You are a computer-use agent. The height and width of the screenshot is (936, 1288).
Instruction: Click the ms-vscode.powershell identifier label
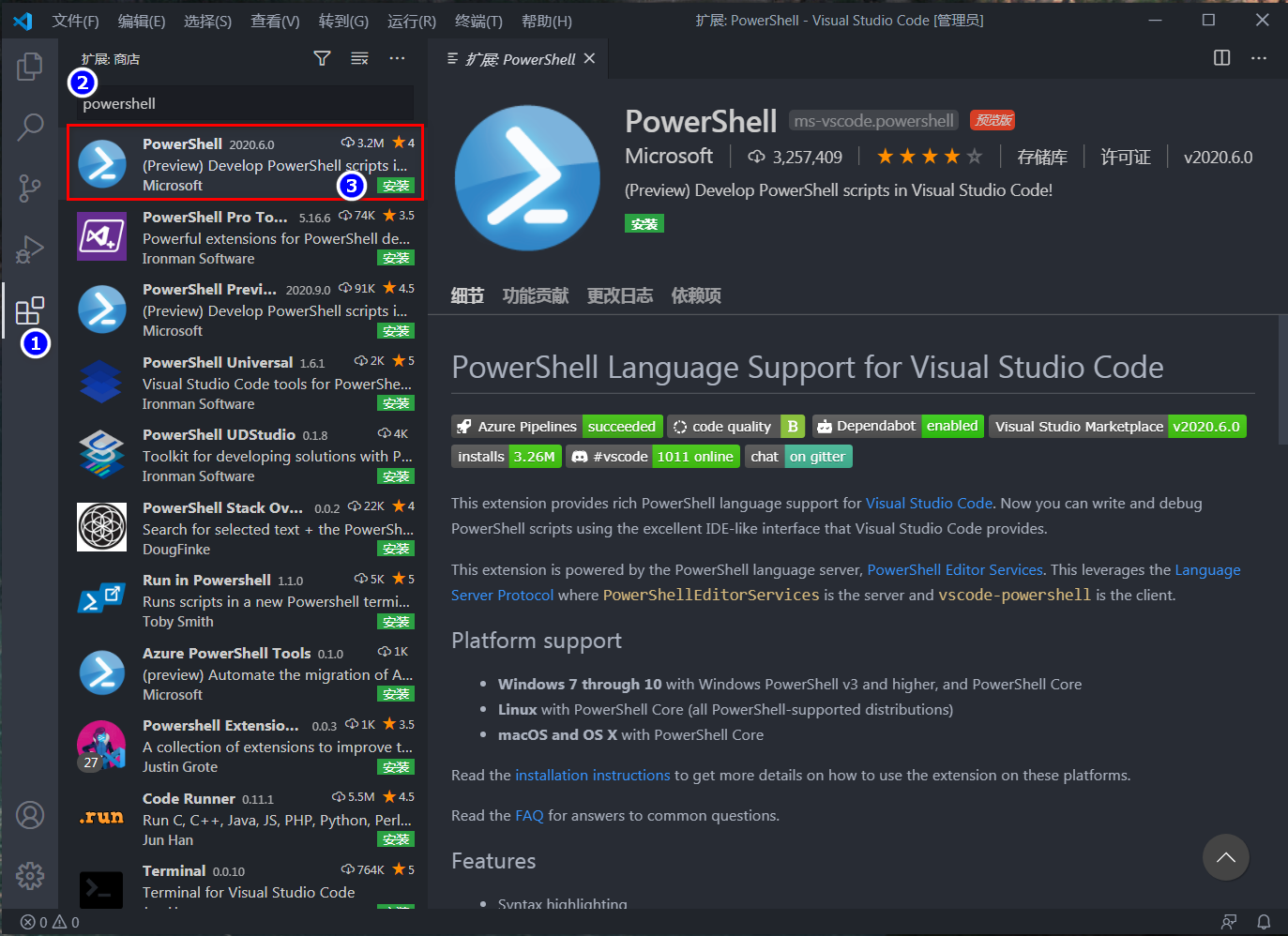[x=873, y=121]
